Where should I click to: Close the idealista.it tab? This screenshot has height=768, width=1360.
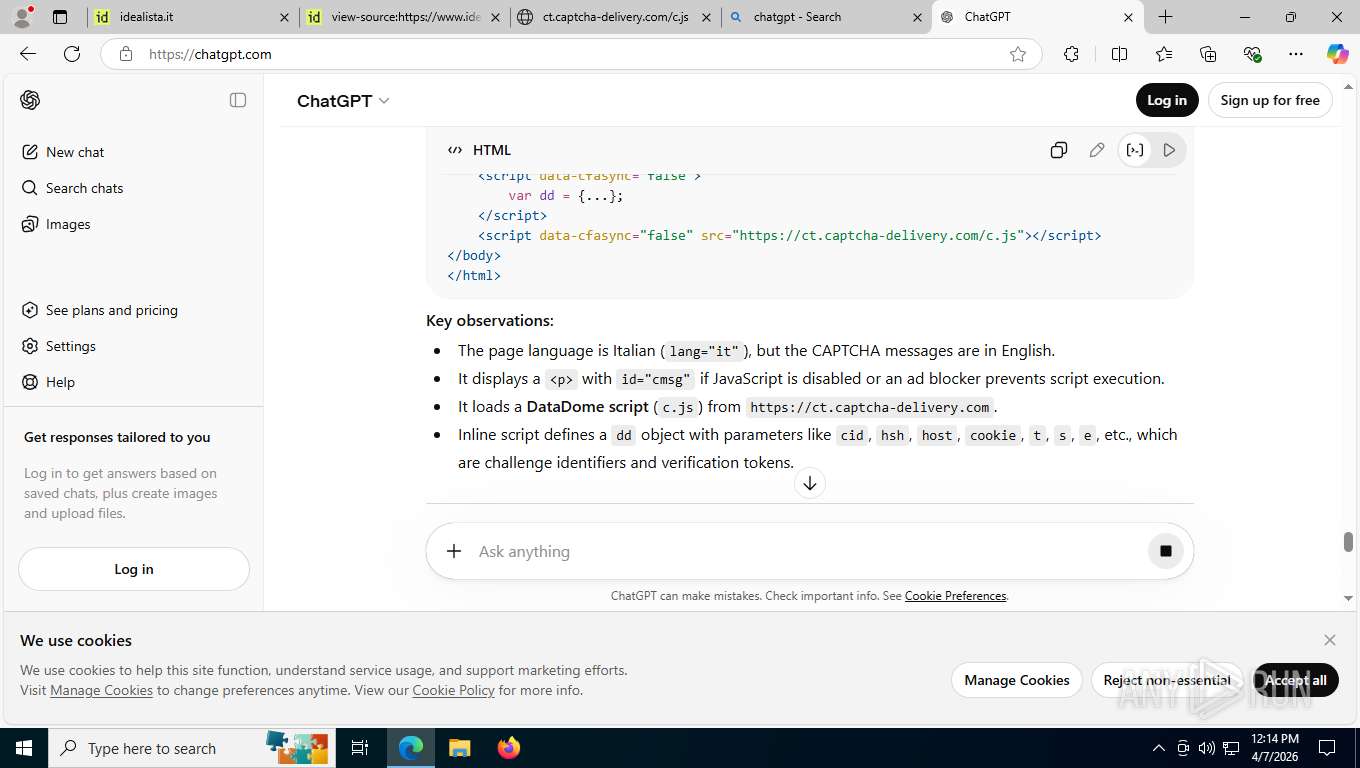tap(285, 17)
